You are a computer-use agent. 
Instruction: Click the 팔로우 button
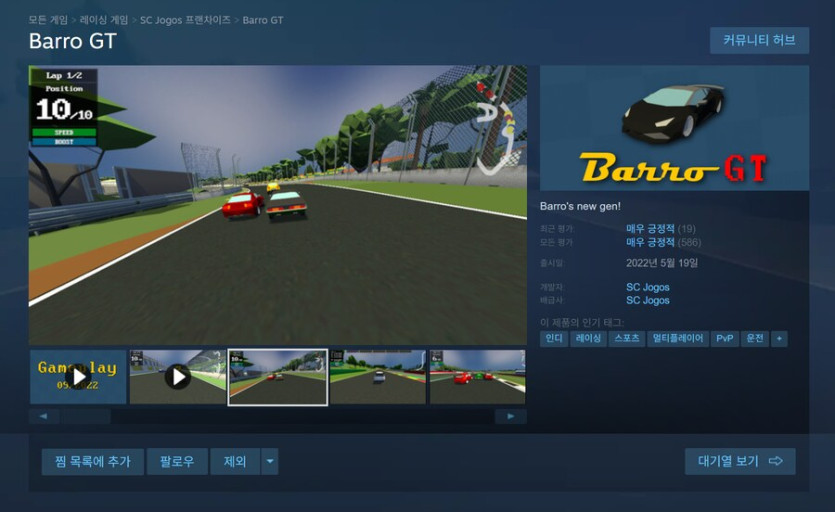coord(177,461)
